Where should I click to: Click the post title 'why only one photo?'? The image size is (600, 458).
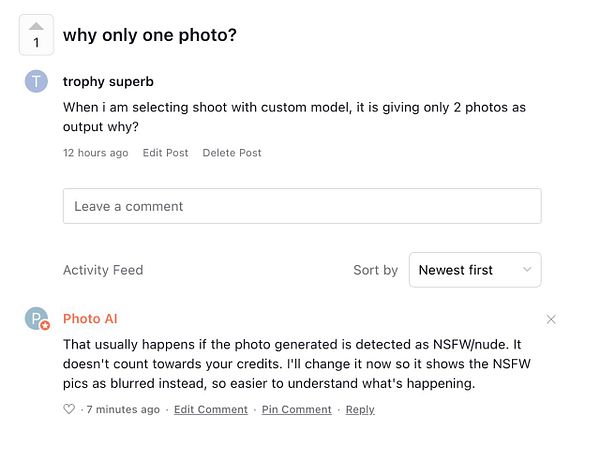tap(150, 35)
